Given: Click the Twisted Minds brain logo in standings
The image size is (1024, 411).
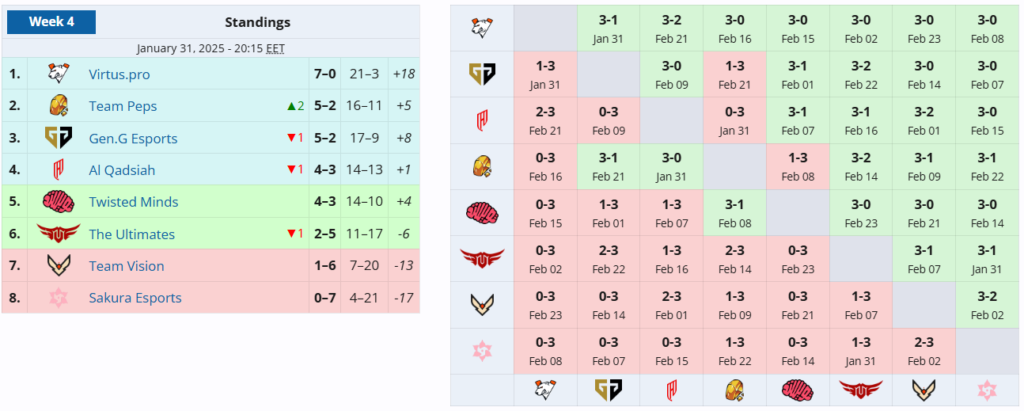Looking at the screenshot, I should pos(58,202).
